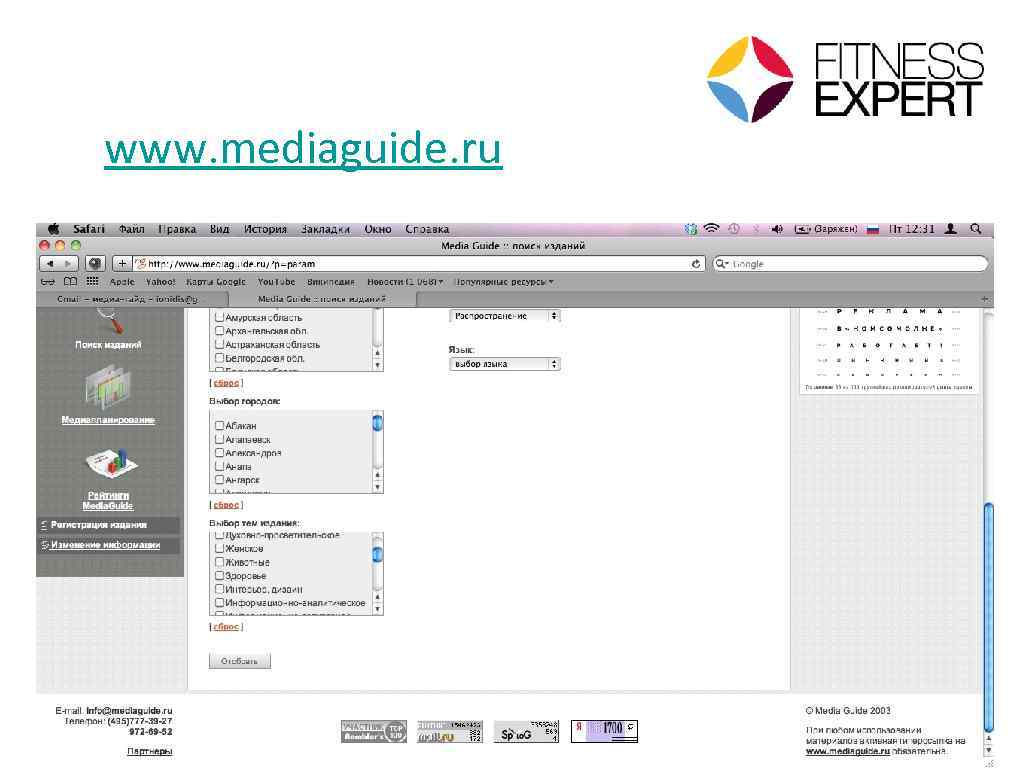Click Изменение информации sidebar link
Screen dimensions: 1024x768
pyautogui.click(x=104, y=545)
